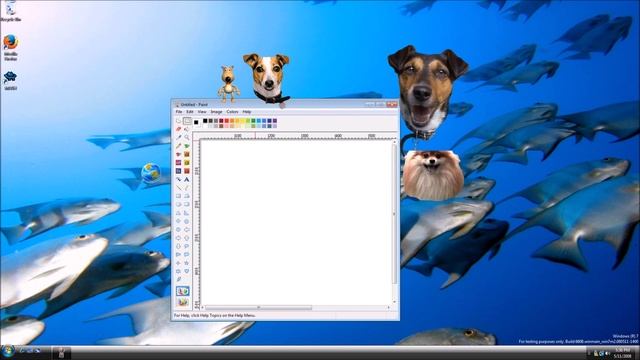Select the Fill With Color bucket tool
The height and width of the screenshot is (360, 640).
pyautogui.click(x=187, y=129)
